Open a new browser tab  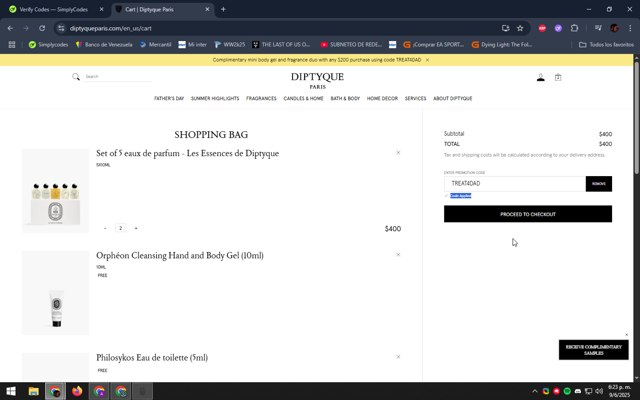click(223, 9)
